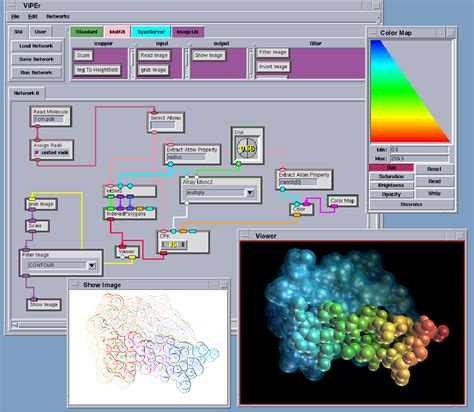
Task: Open the CONTOUR filter dropdown
Action: tap(91, 265)
